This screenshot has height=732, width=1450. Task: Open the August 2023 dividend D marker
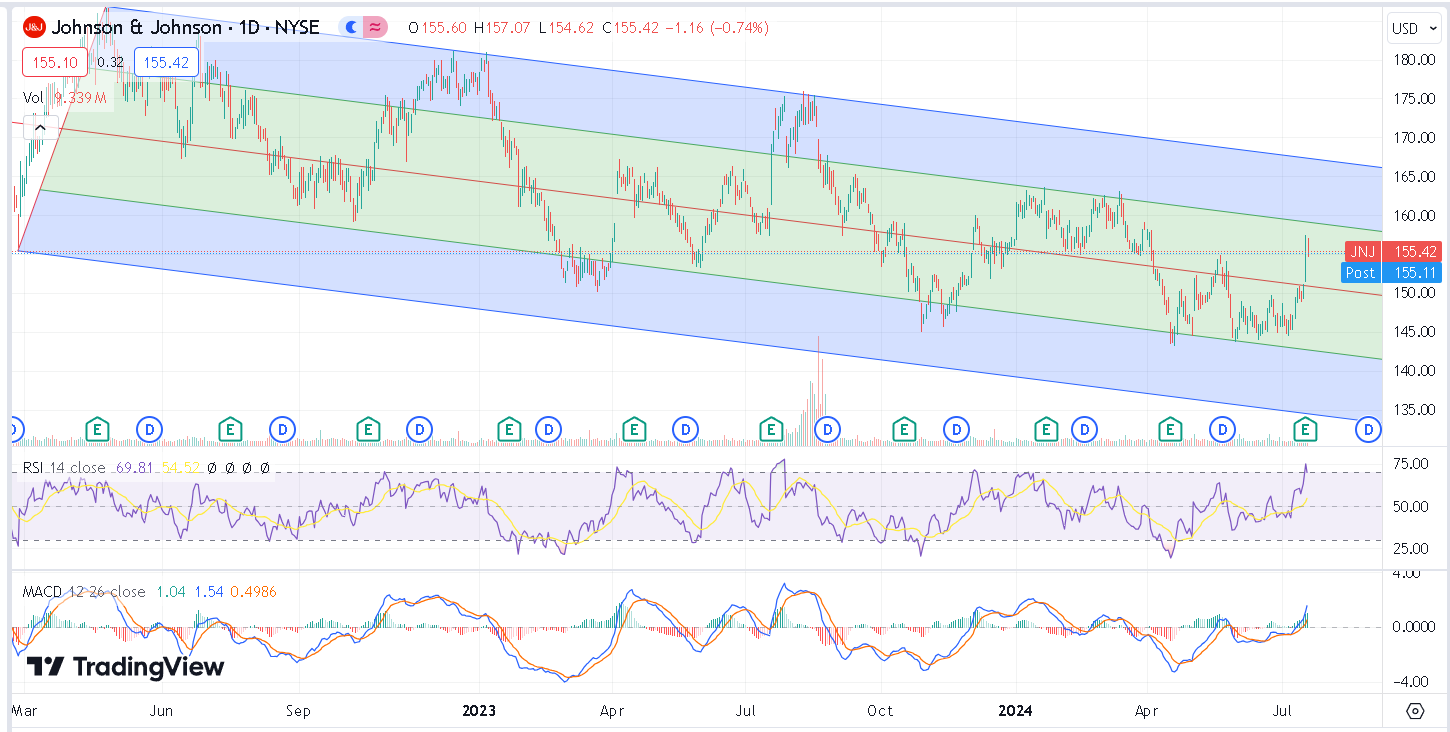(826, 430)
